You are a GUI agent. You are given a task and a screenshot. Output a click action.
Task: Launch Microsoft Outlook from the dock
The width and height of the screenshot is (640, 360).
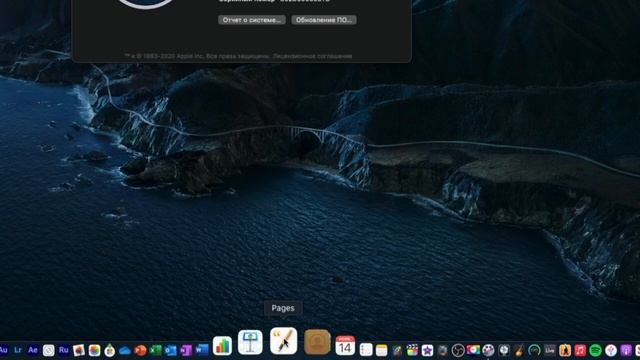click(x=171, y=350)
